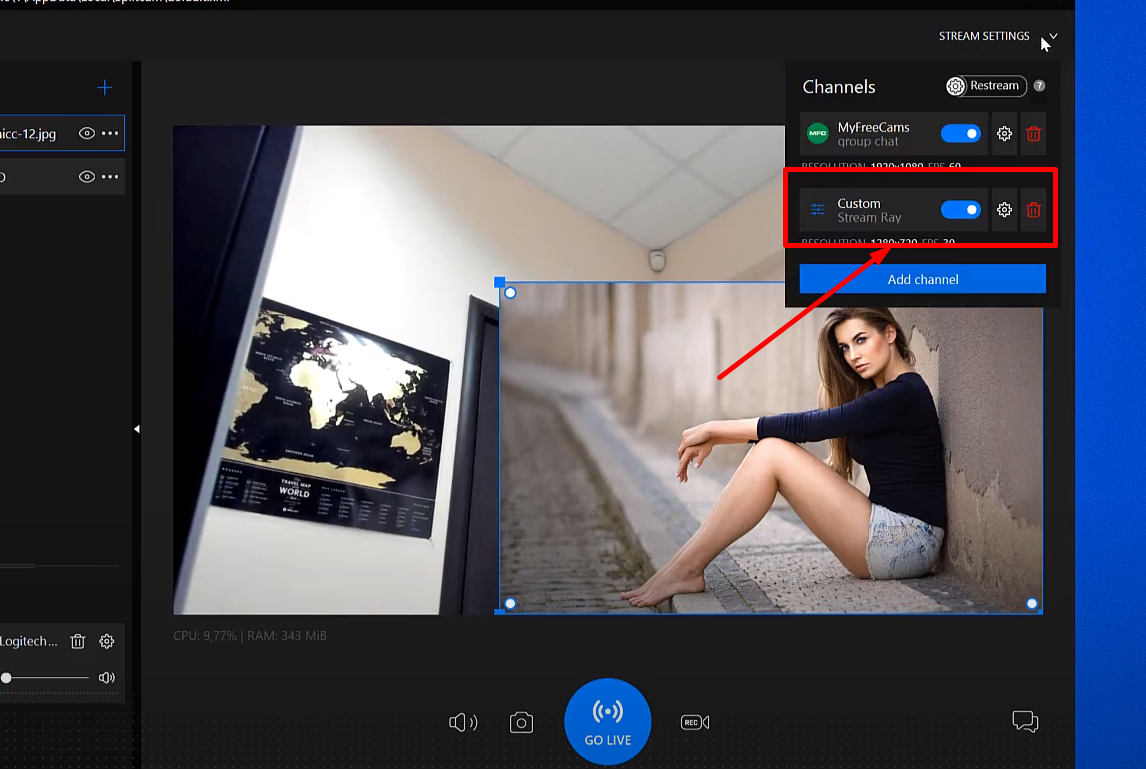Screen dimensions: 1146x769
Task: Open Logitech device settings gear
Action: 107,641
